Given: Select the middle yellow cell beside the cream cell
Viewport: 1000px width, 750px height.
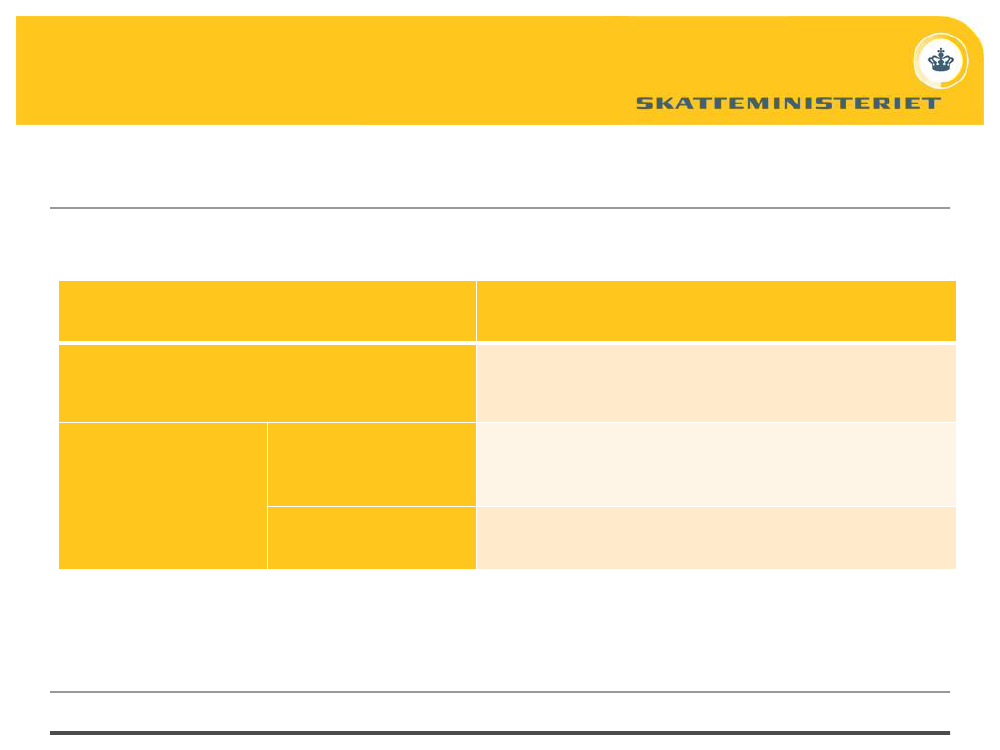Looking at the screenshot, I should click(x=372, y=464).
